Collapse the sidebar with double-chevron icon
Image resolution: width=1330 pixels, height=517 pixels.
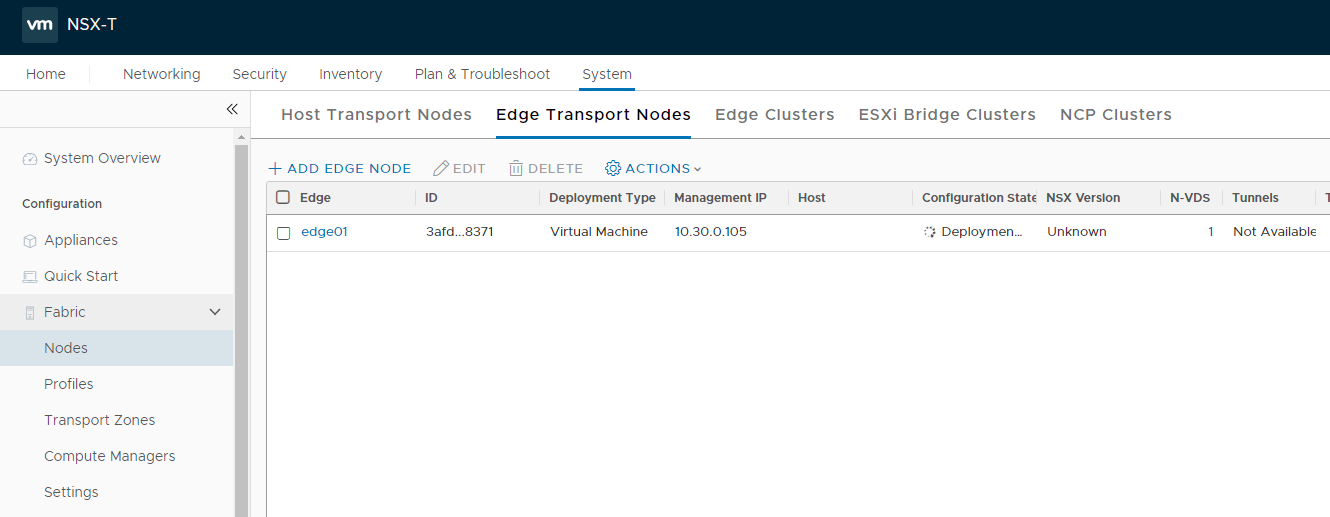pos(232,109)
